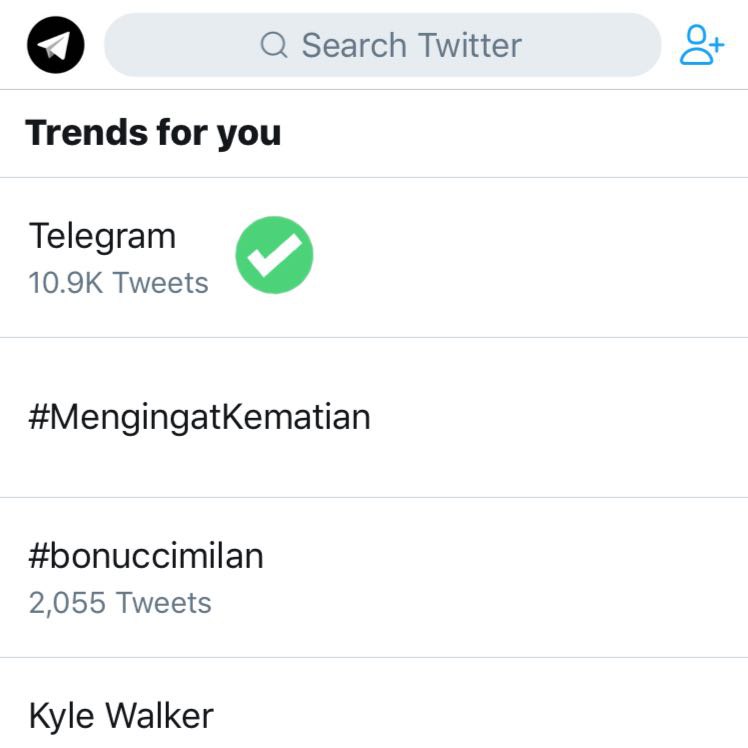Viewport: 748px width, 748px height.
Task: Focus the Search Twitter field
Action: click(x=383, y=46)
